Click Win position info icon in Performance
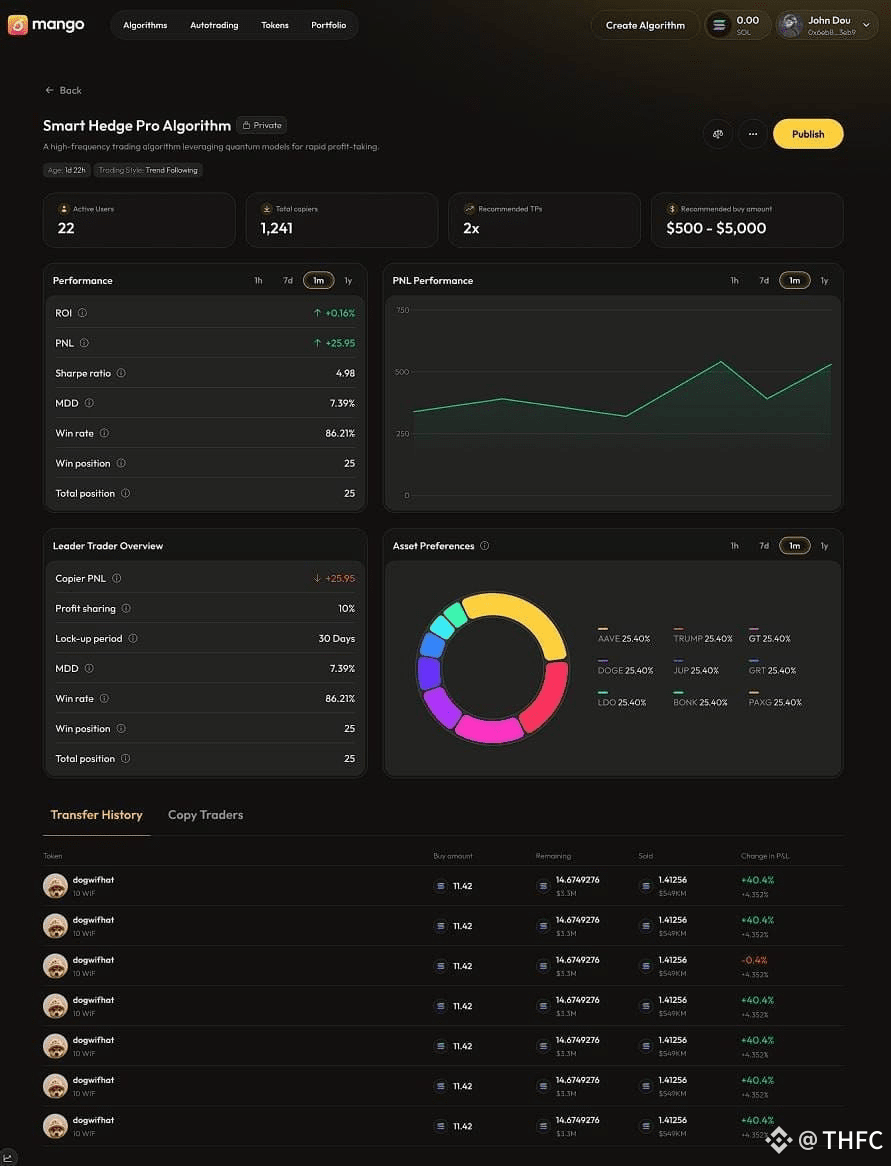Screen dimensions: 891x1166 (121, 463)
